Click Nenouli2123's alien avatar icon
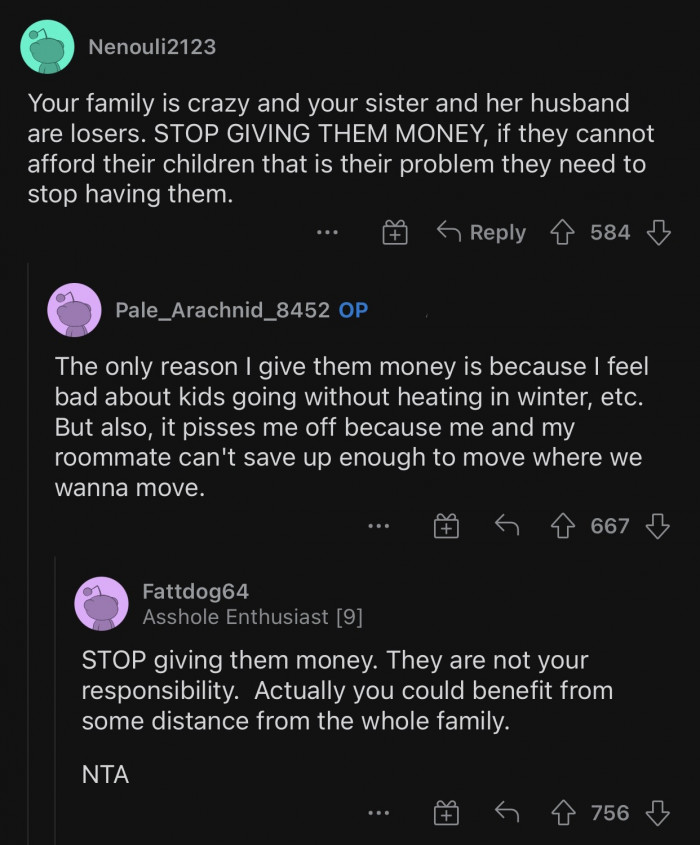Viewport: 700px width, 845px height. [47, 46]
